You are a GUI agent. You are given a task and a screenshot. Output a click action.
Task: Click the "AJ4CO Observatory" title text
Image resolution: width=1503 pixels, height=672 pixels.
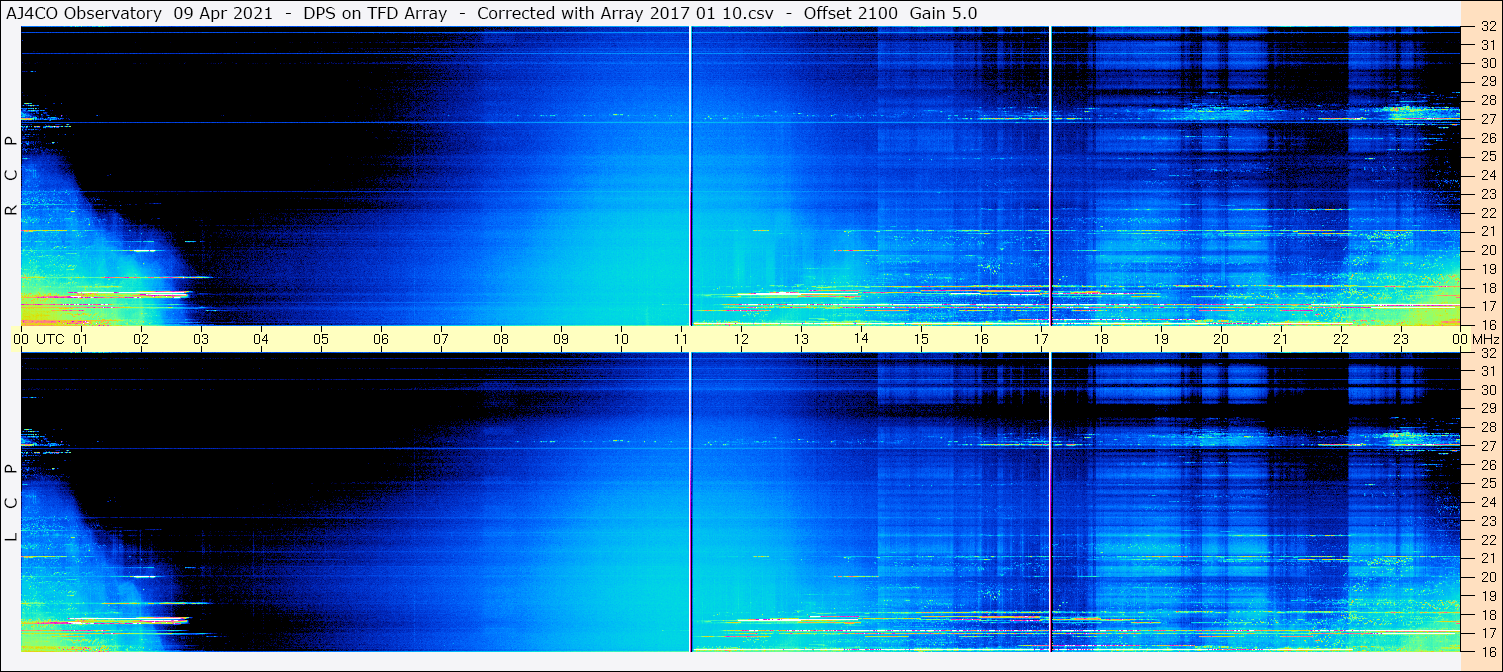pyautogui.click(x=84, y=14)
